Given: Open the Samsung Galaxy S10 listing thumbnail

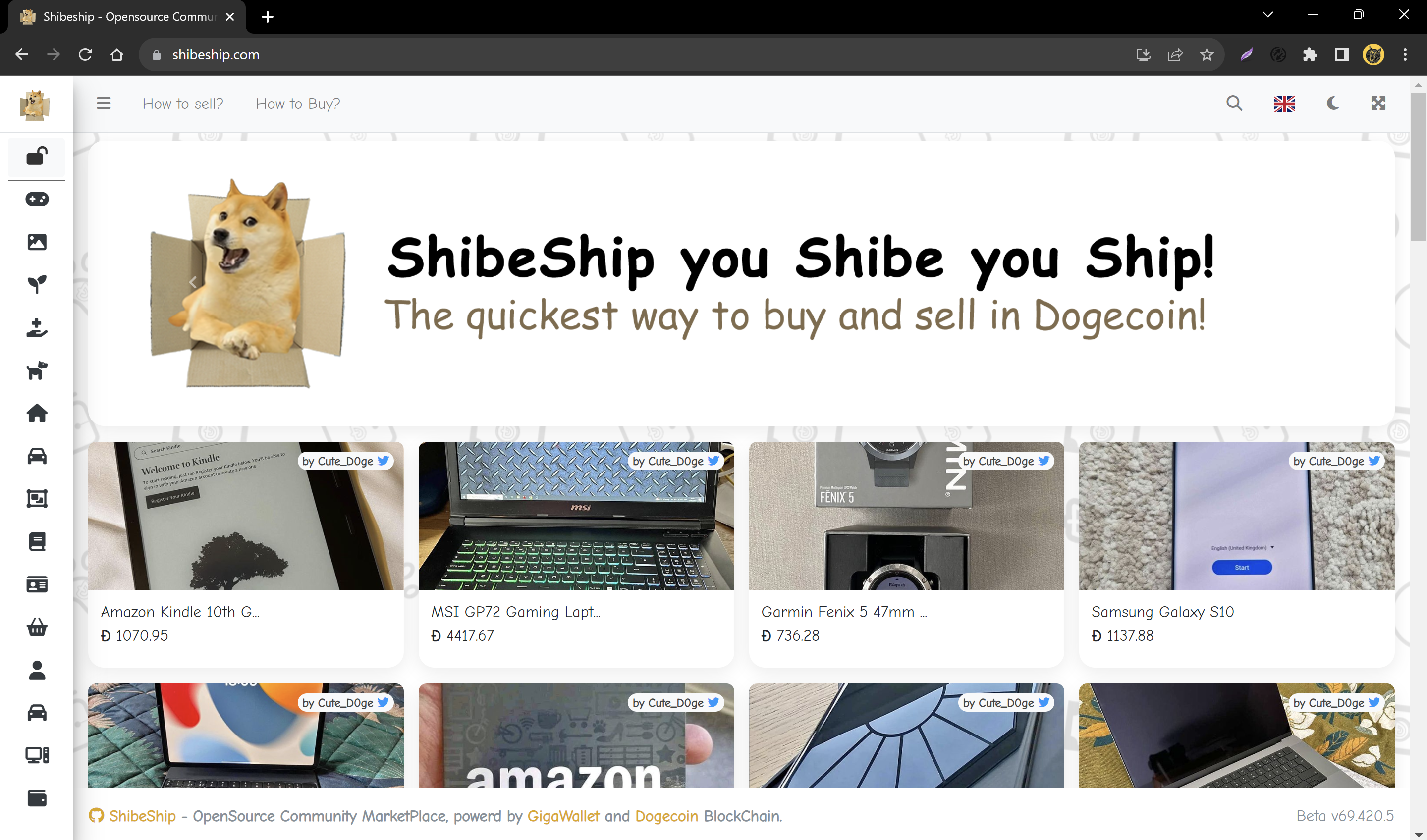Looking at the screenshot, I should [1236, 516].
